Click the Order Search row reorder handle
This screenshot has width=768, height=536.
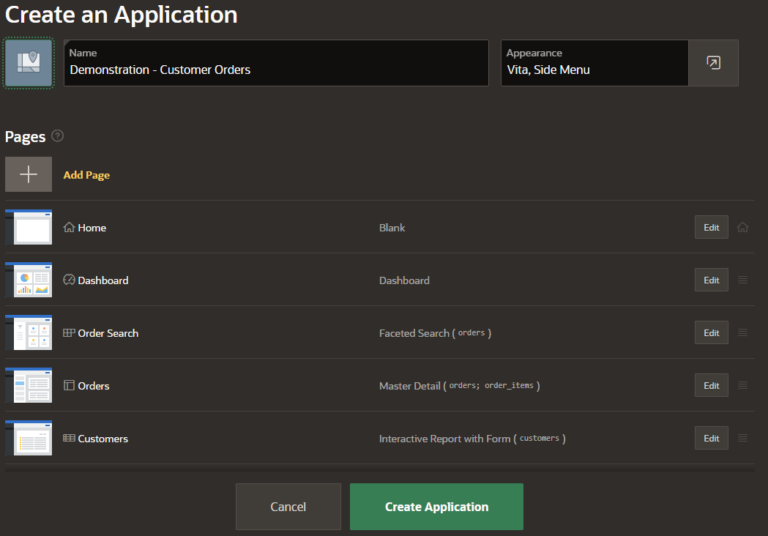pyautogui.click(x=742, y=333)
